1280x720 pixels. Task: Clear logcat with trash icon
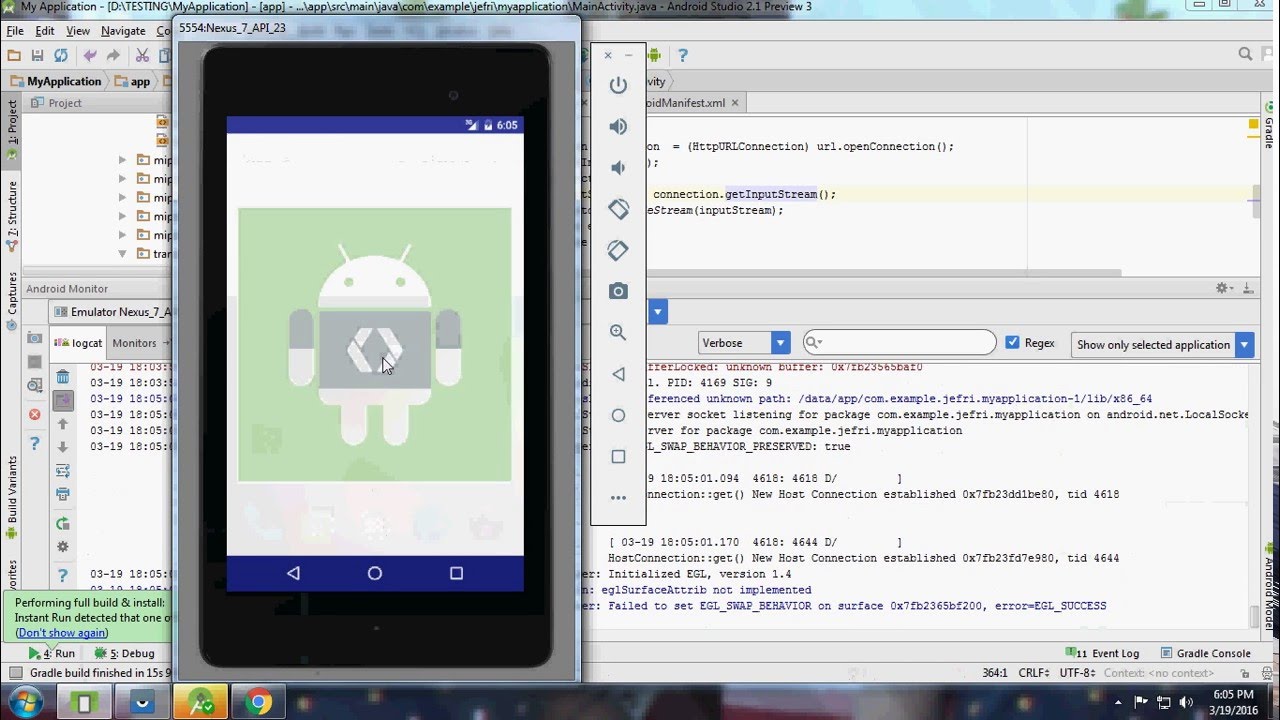coord(63,377)
